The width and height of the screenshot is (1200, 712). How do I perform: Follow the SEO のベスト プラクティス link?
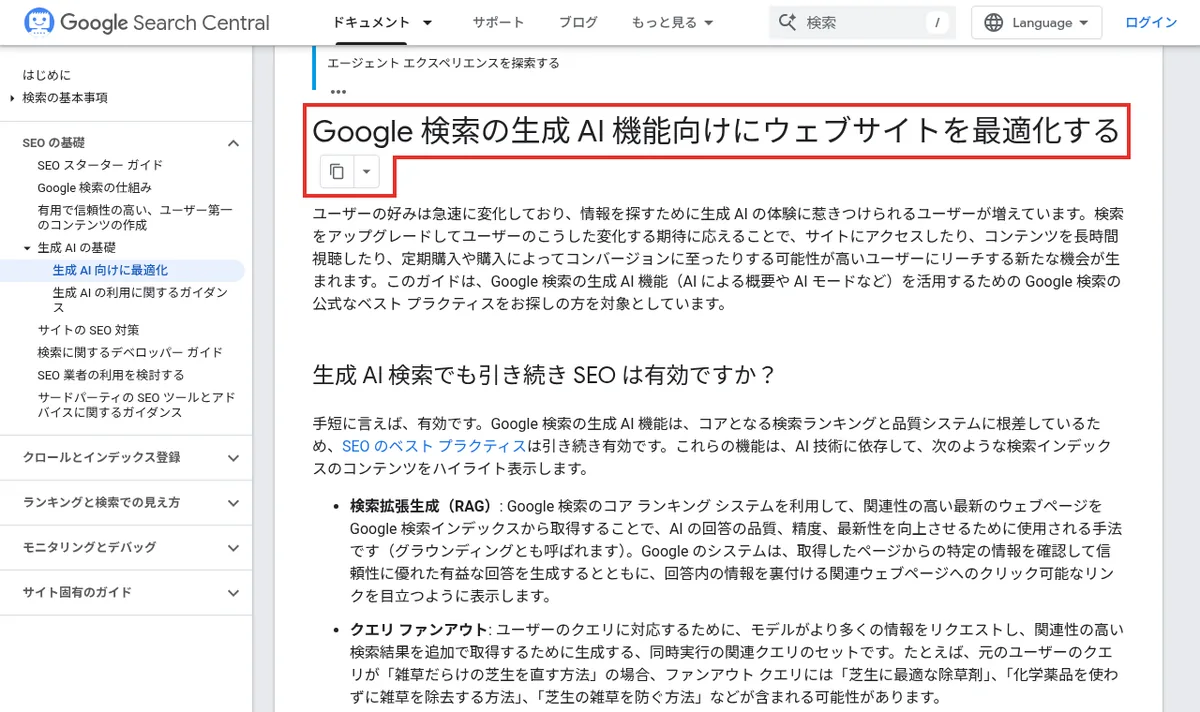point(434,446)
